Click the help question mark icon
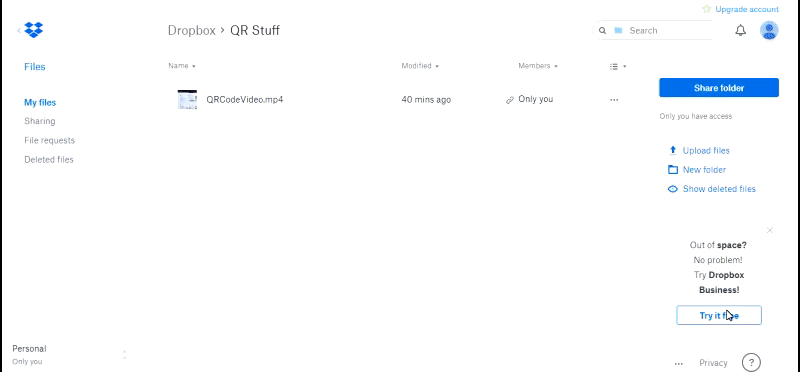Image resolution: width=800 pixels, height=372 pixels. click(751, 363)
